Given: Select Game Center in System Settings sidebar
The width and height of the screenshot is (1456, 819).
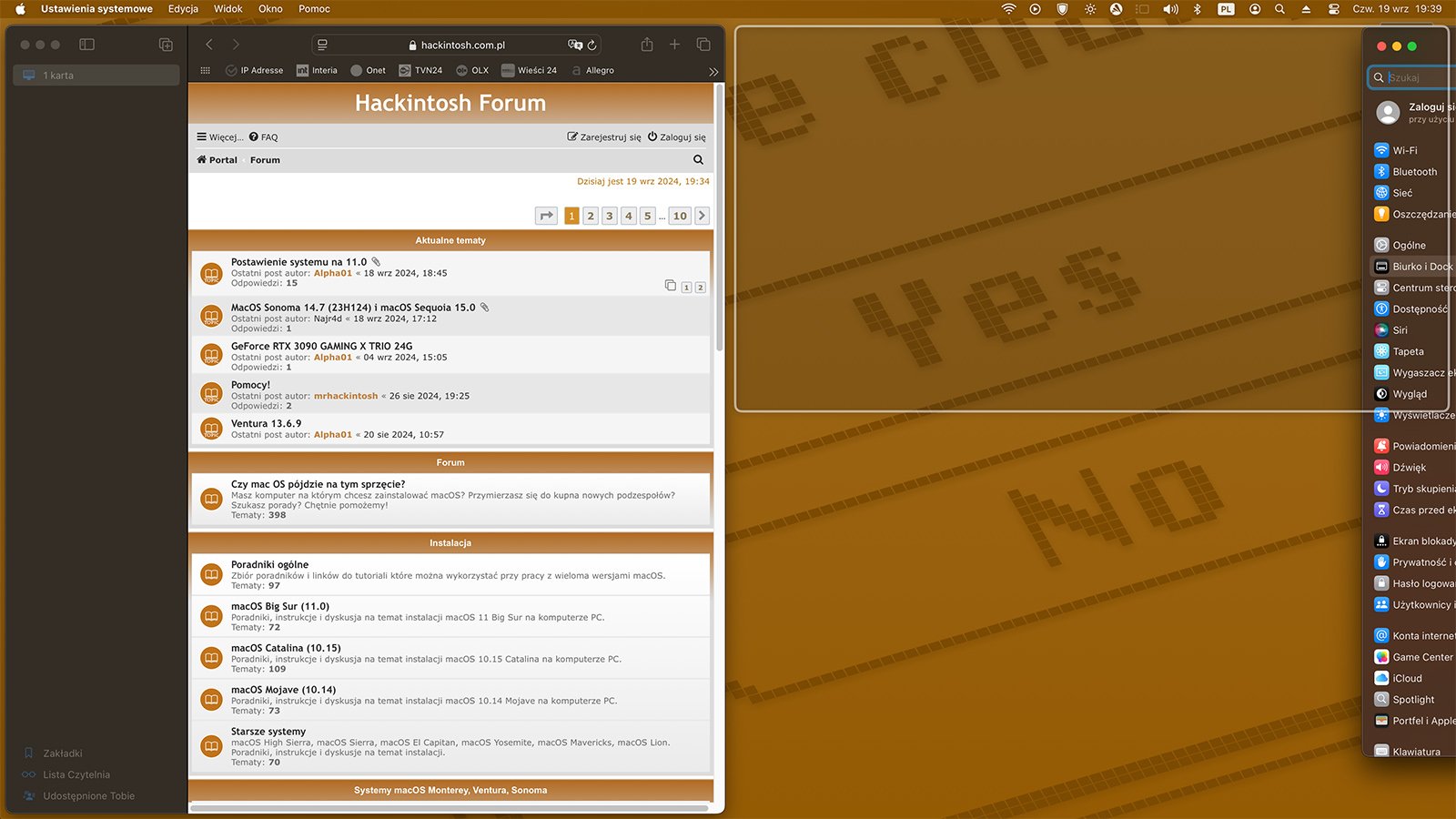Looking at the screenshot, I should click(x=1414, y=657).
